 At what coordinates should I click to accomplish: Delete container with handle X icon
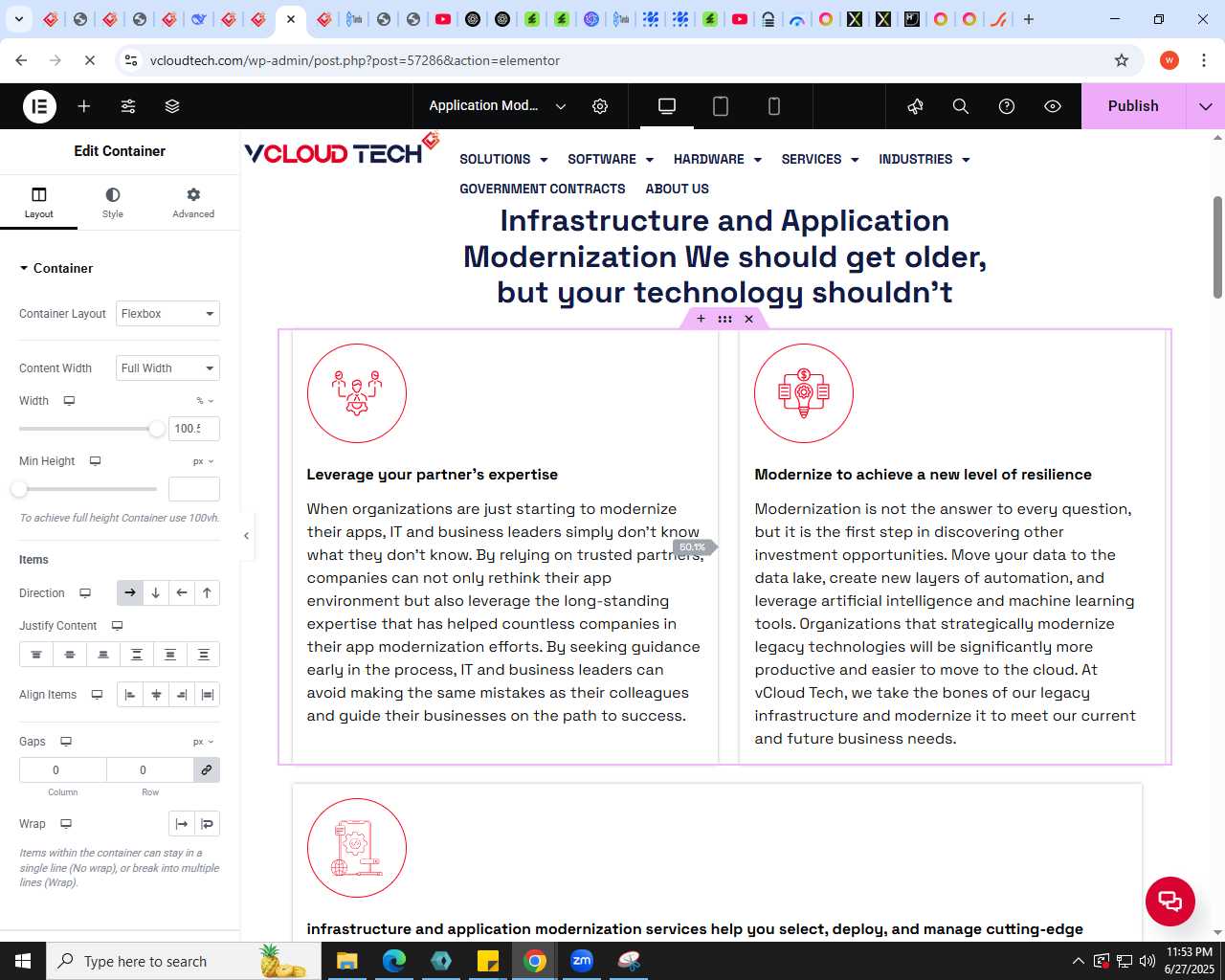pyautogui.click(x=748, y=319)
